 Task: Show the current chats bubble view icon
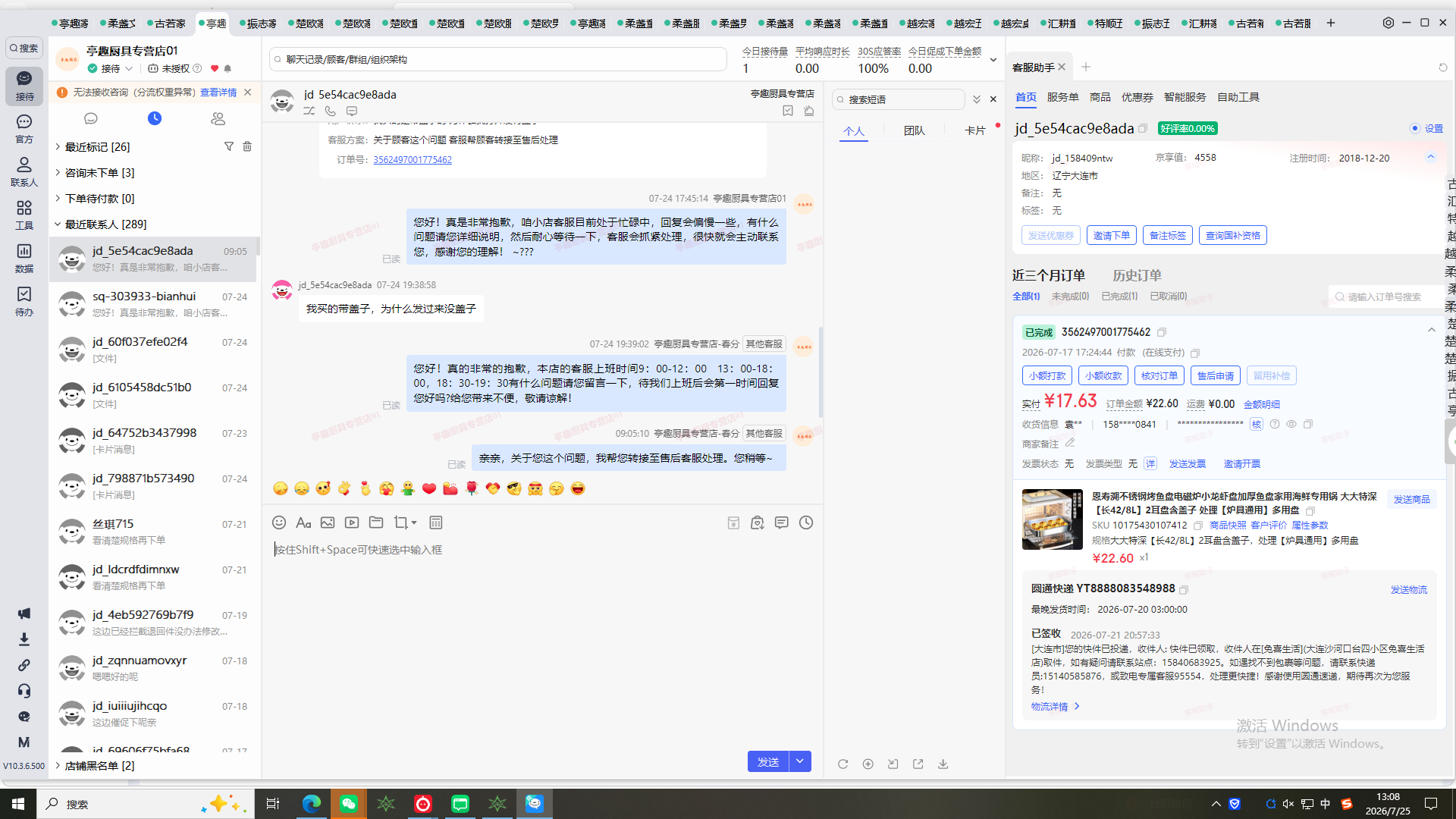pyautogui.click(x=91, y=118)
